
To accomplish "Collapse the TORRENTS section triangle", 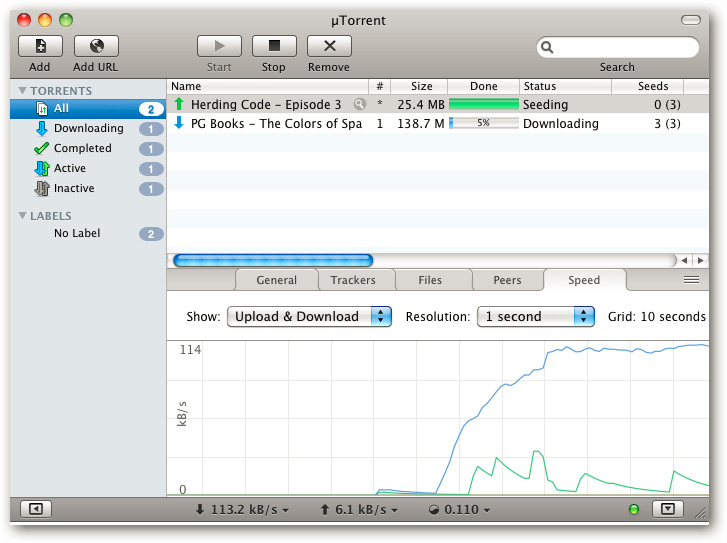I will (22, 90).
